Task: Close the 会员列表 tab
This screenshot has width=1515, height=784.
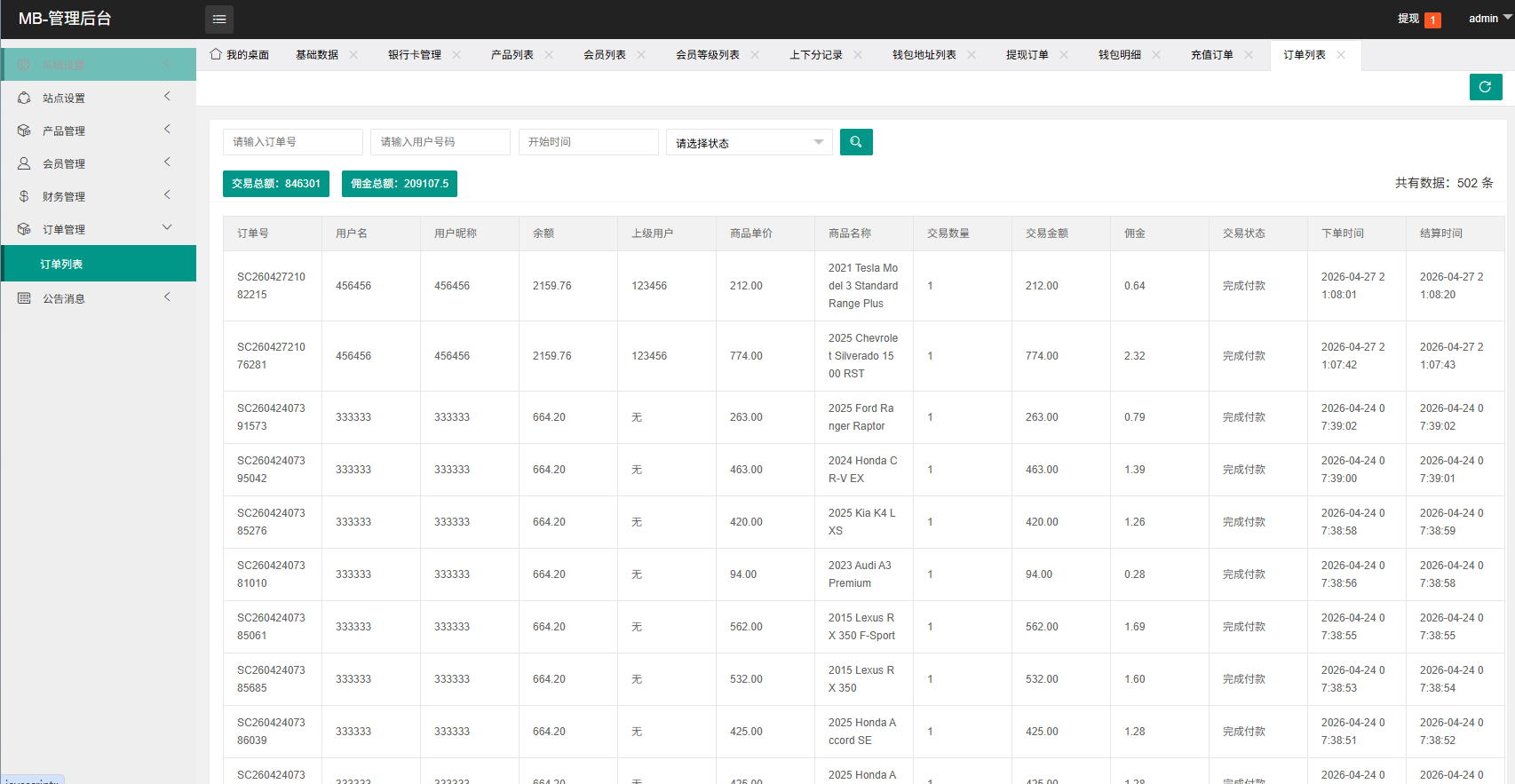Action: [x=641, y=55]
